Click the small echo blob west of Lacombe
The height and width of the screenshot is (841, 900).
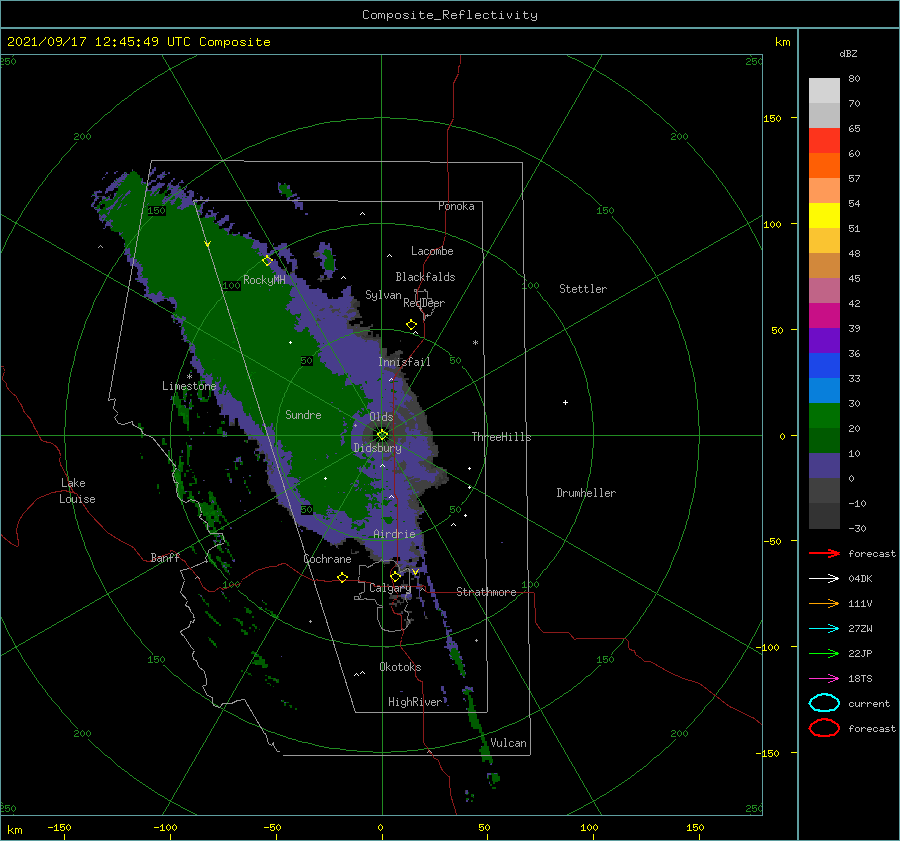pos(327,259)
